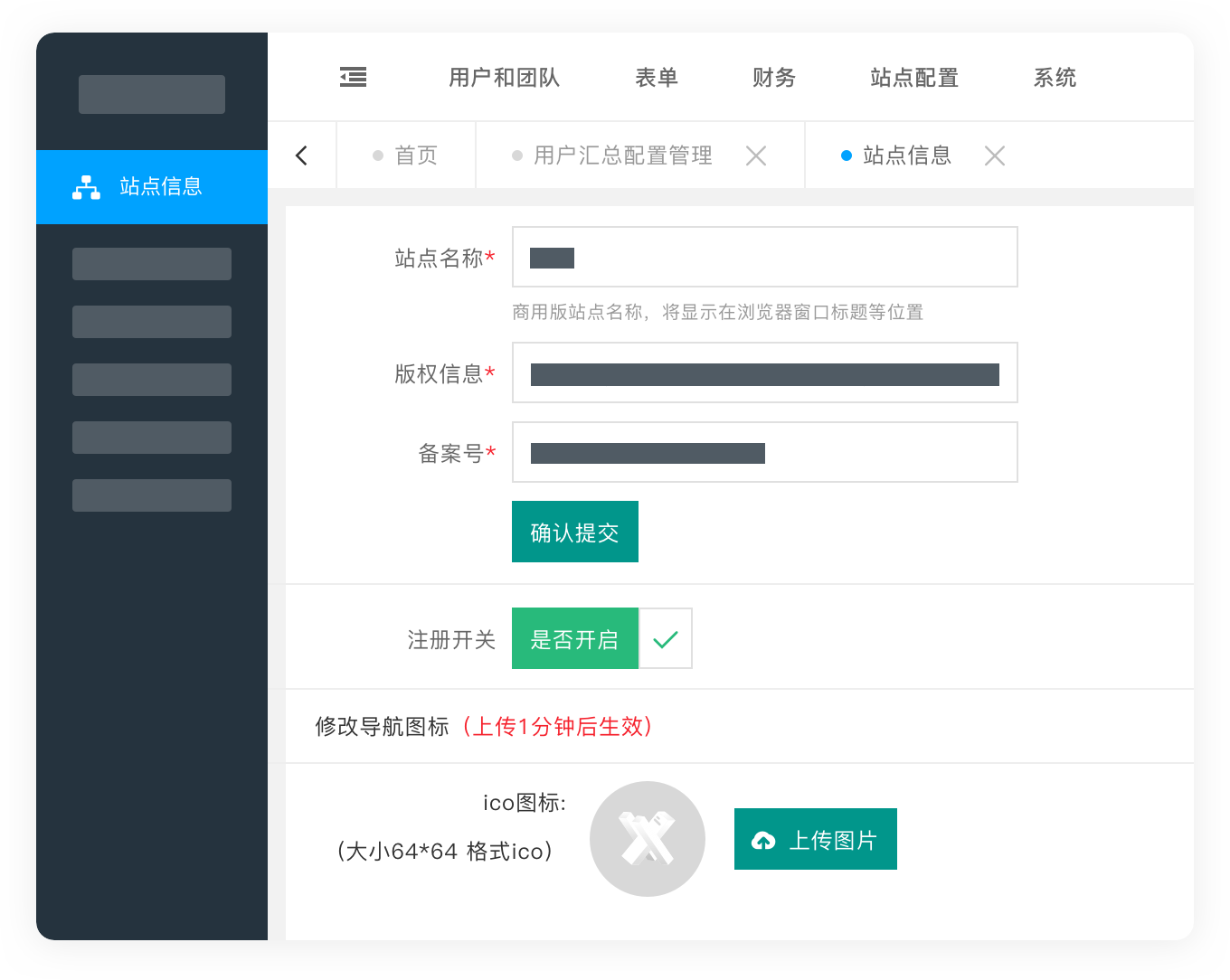Toggle the 是否开启 registration switch
The height and width of the screenshot is (980, 1230).
tap(575, 639)
